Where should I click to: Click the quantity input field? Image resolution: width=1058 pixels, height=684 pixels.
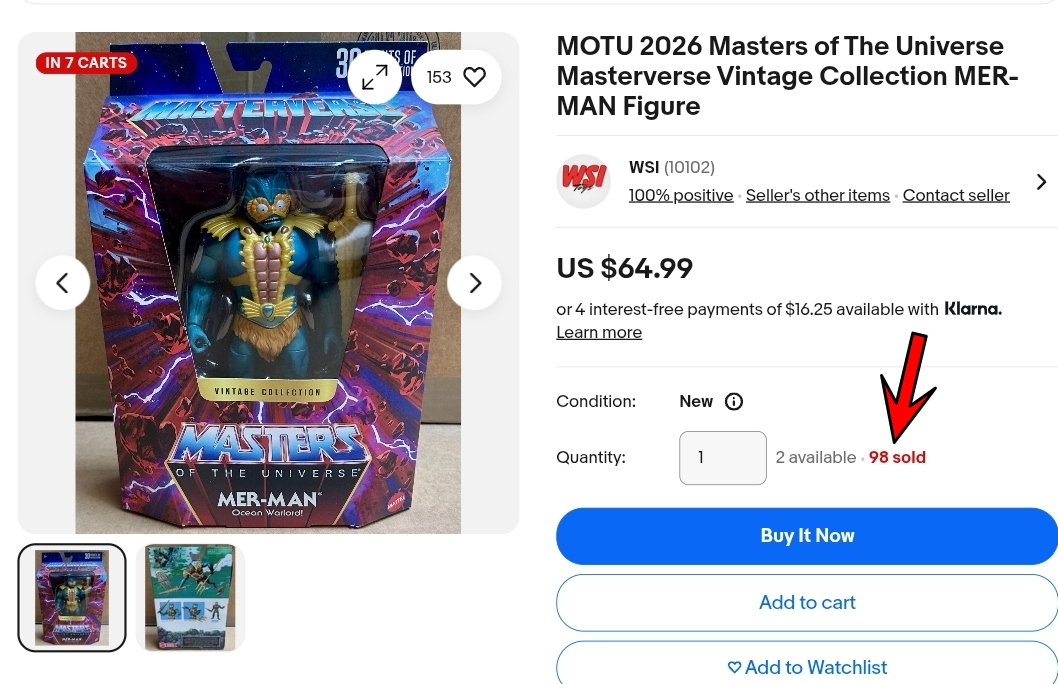click(x=723, y=458)
